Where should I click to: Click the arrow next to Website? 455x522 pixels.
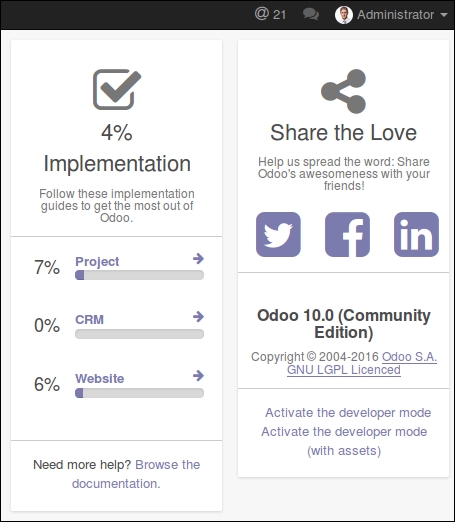pos(198,376)
